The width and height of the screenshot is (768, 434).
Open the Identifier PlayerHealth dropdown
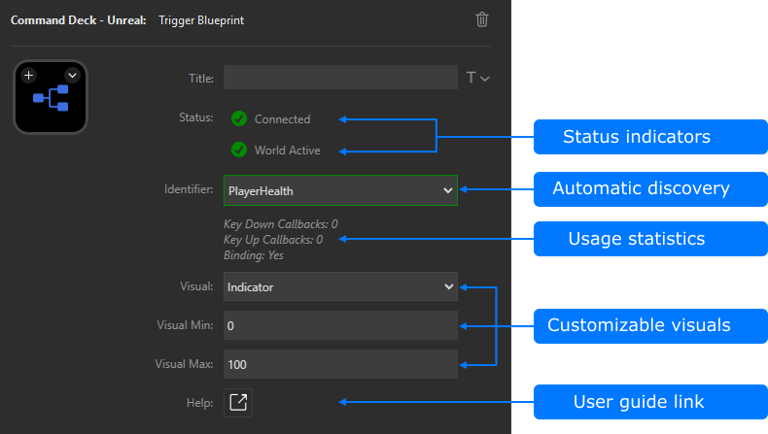tap(340, 190)
